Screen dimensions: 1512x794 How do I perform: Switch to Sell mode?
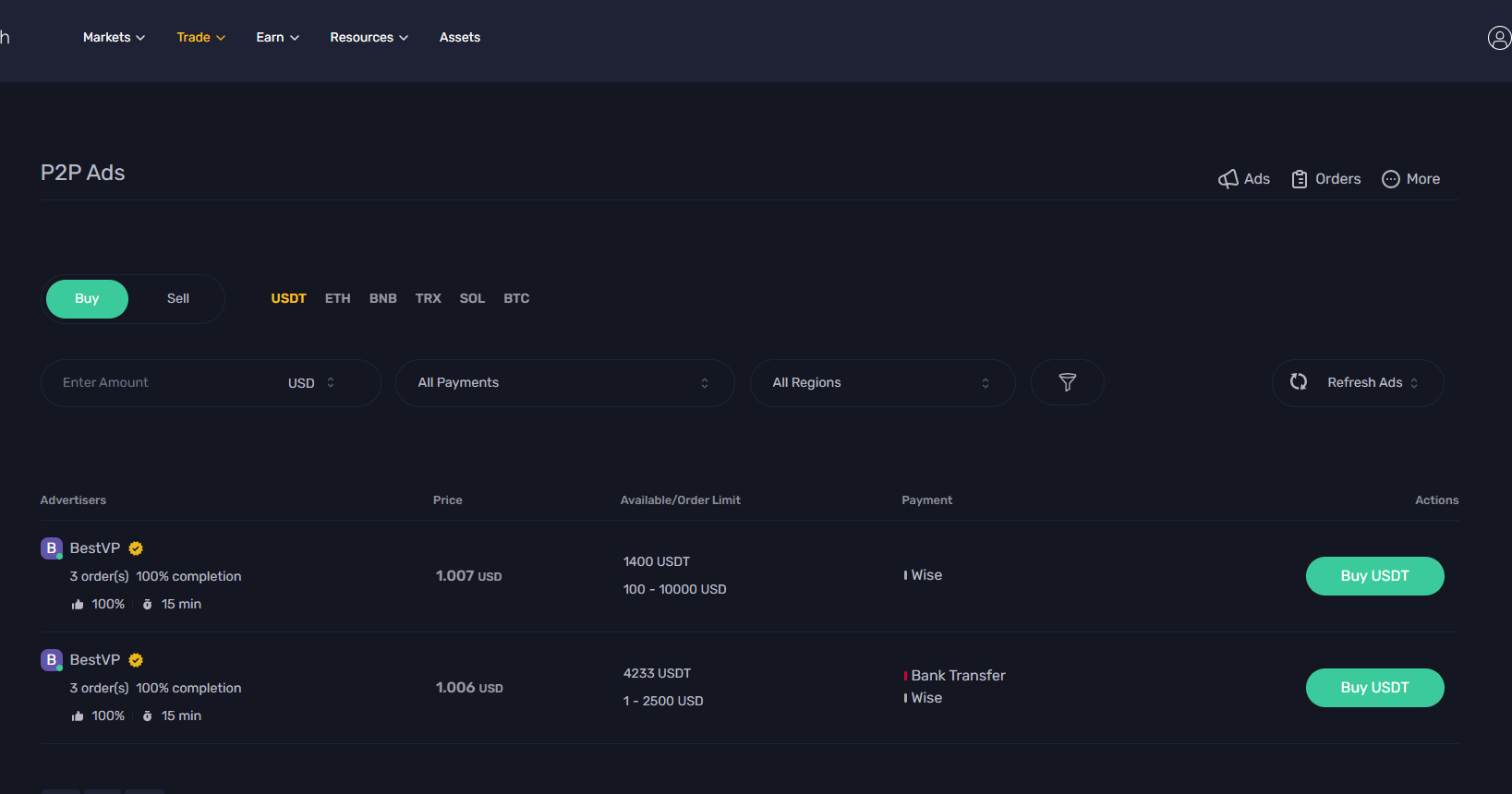178,299
